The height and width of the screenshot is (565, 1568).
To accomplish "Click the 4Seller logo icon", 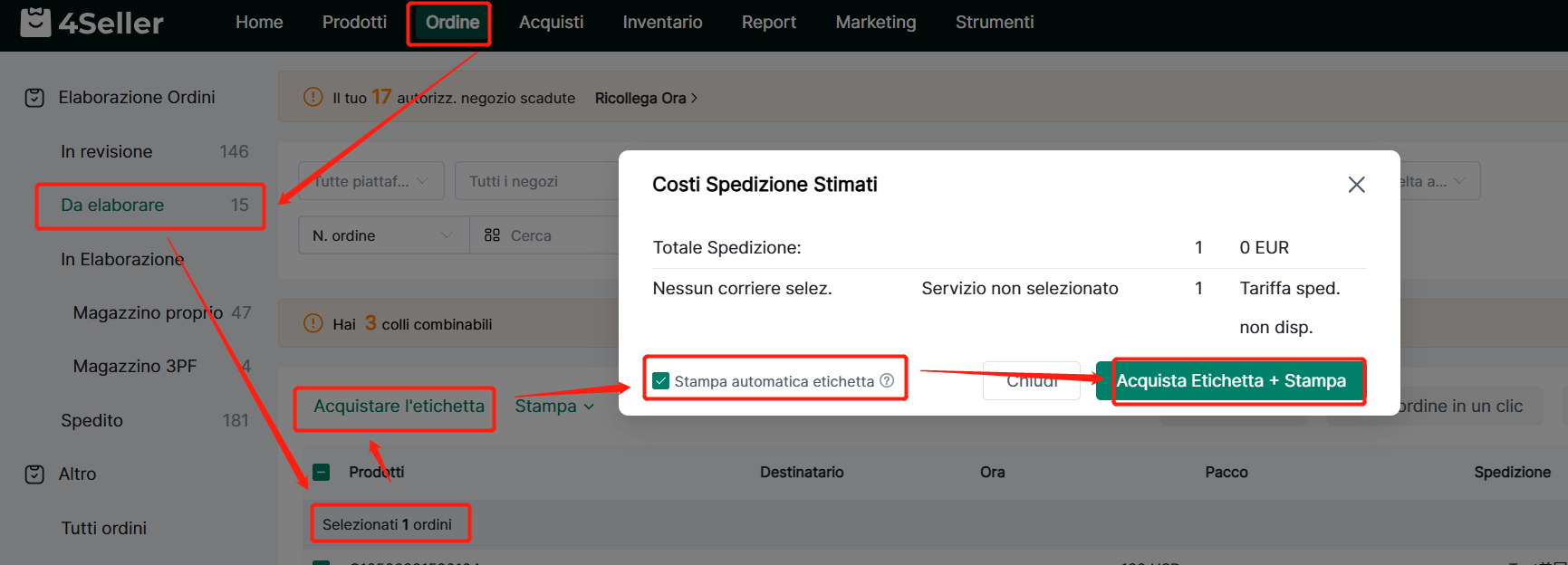I will 35,22.
